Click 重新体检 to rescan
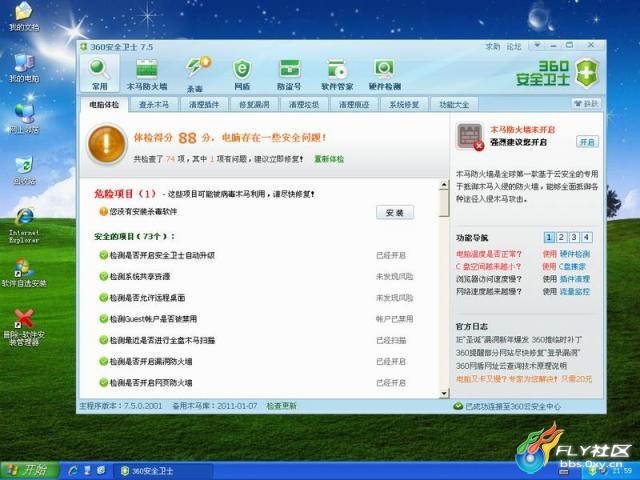Image resolution: width=640 pixels, height=480 pixels. 329,159
